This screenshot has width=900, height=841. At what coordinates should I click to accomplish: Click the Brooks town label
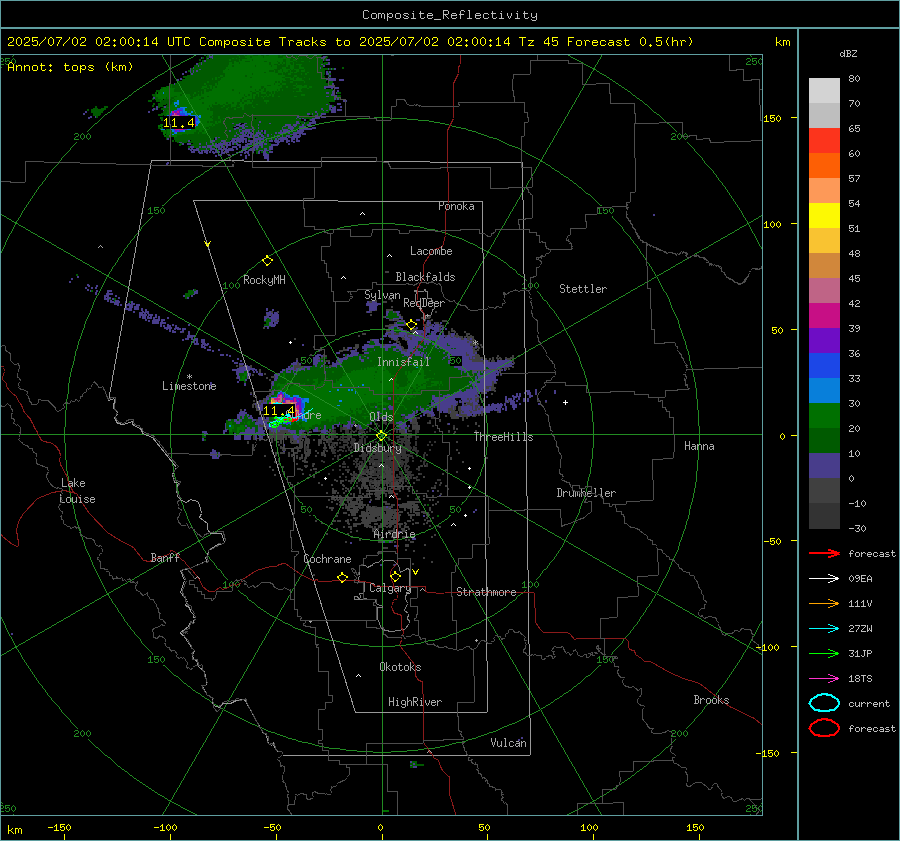click(711, 700)
